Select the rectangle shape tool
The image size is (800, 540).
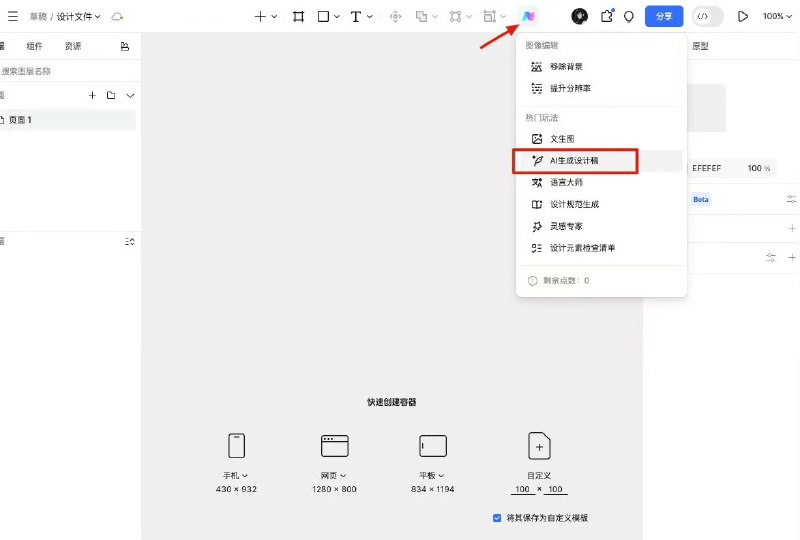coord(323,16)
